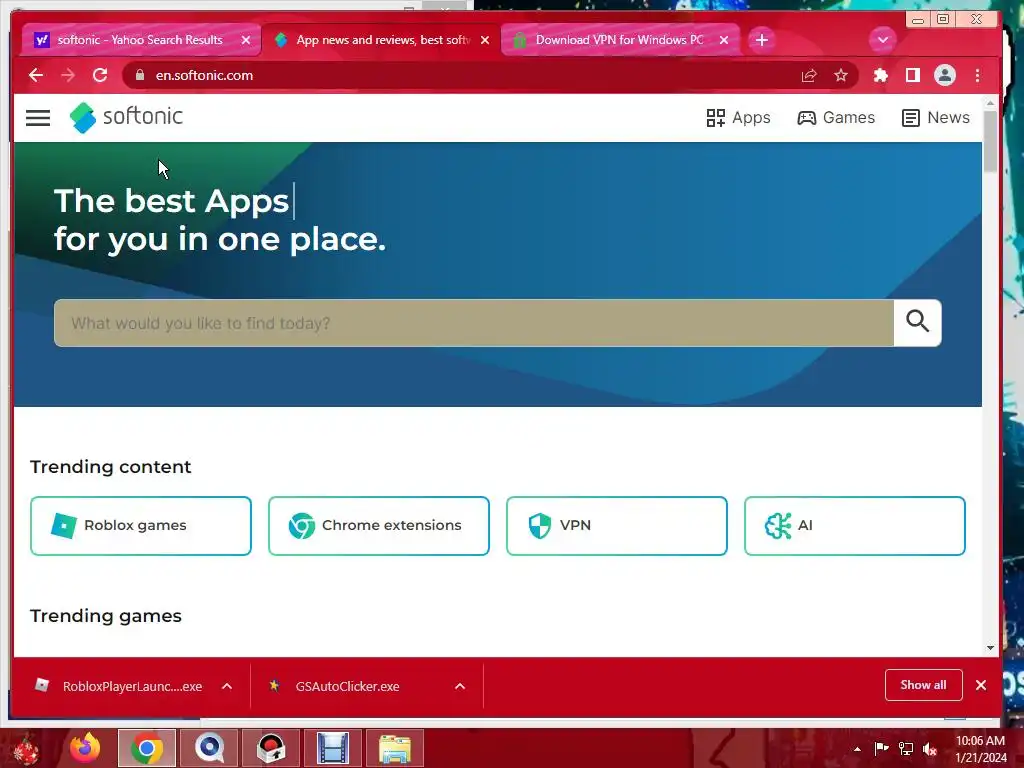1024x768 pixels.
Task: Click the network tray icon
Action: point(906,748)
